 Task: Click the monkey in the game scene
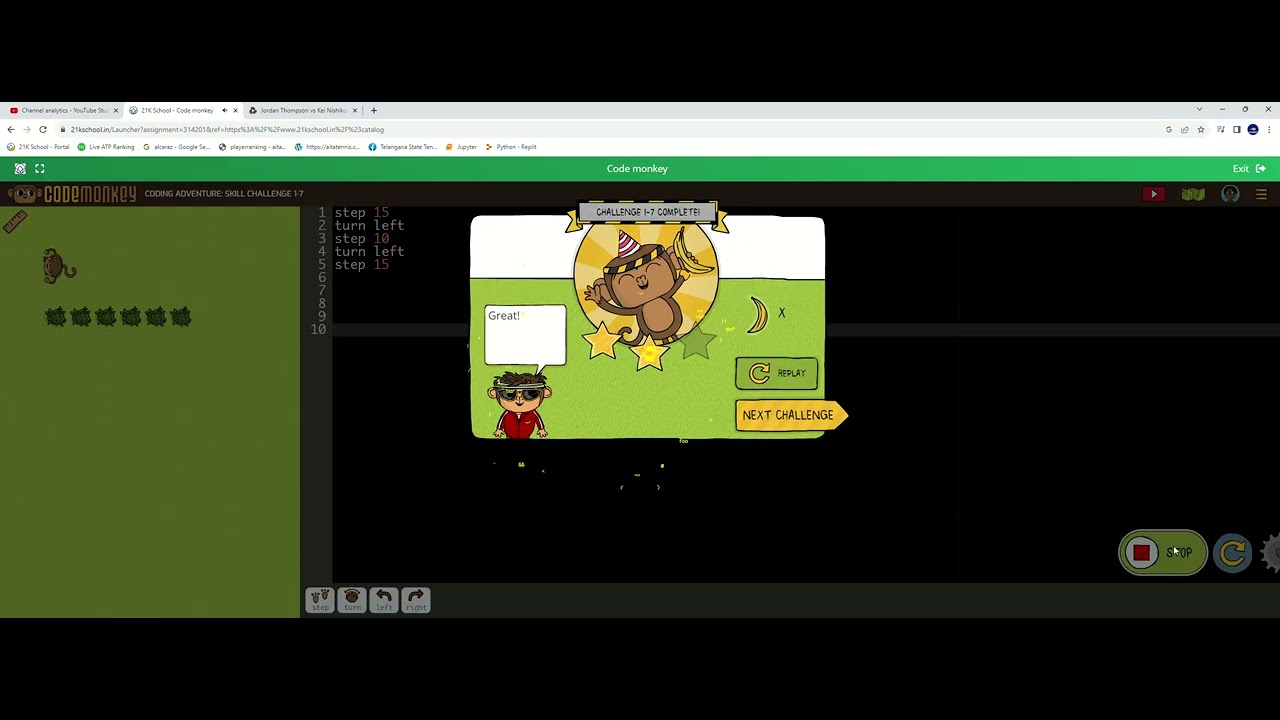pyautogui.click(x=59, y=266)
